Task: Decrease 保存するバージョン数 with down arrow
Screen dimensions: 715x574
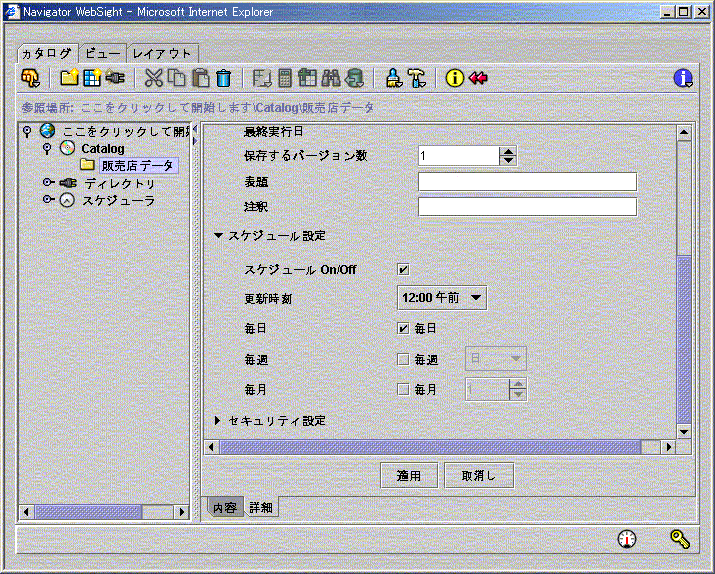Action: pyautogui.click(x=508, y=160)
